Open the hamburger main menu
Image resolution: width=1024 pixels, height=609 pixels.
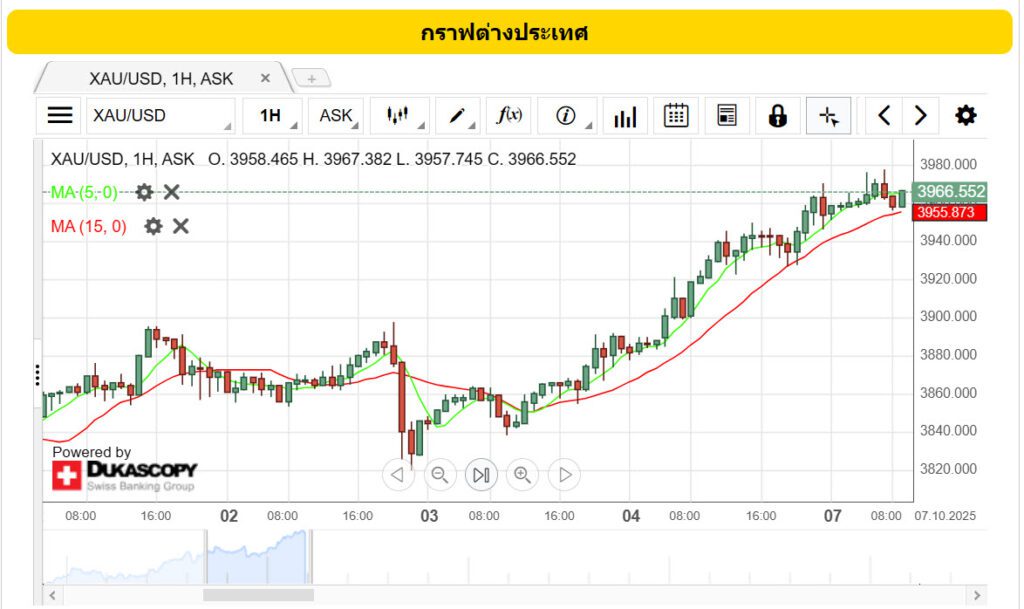(60, 116)
